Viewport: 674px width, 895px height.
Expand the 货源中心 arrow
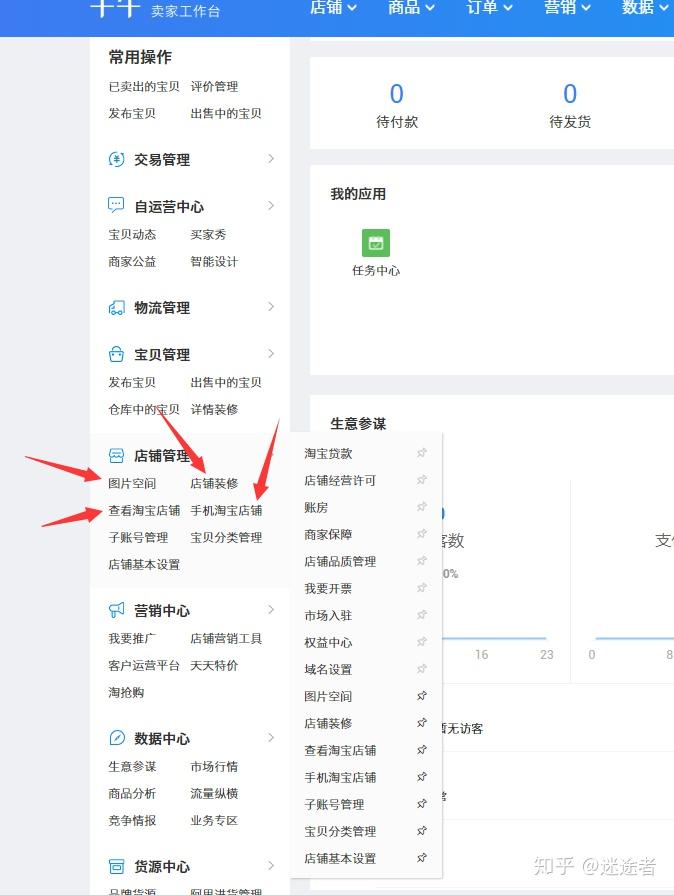[x=271, y=865]
